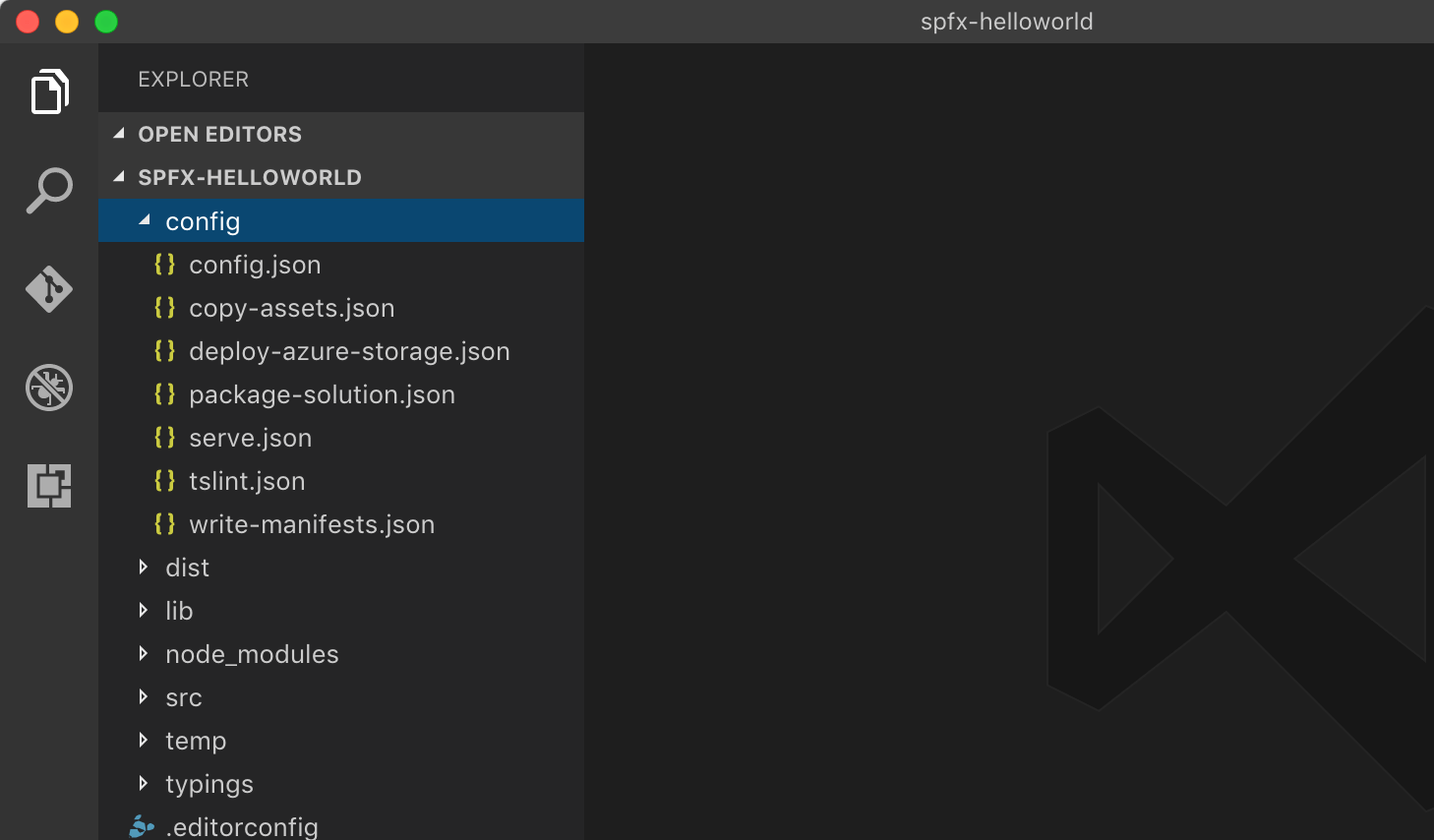Viewport: 1434px width, 840px height.
Task: Click the JSON braces icon beside config.json
Action: point(164,265)
